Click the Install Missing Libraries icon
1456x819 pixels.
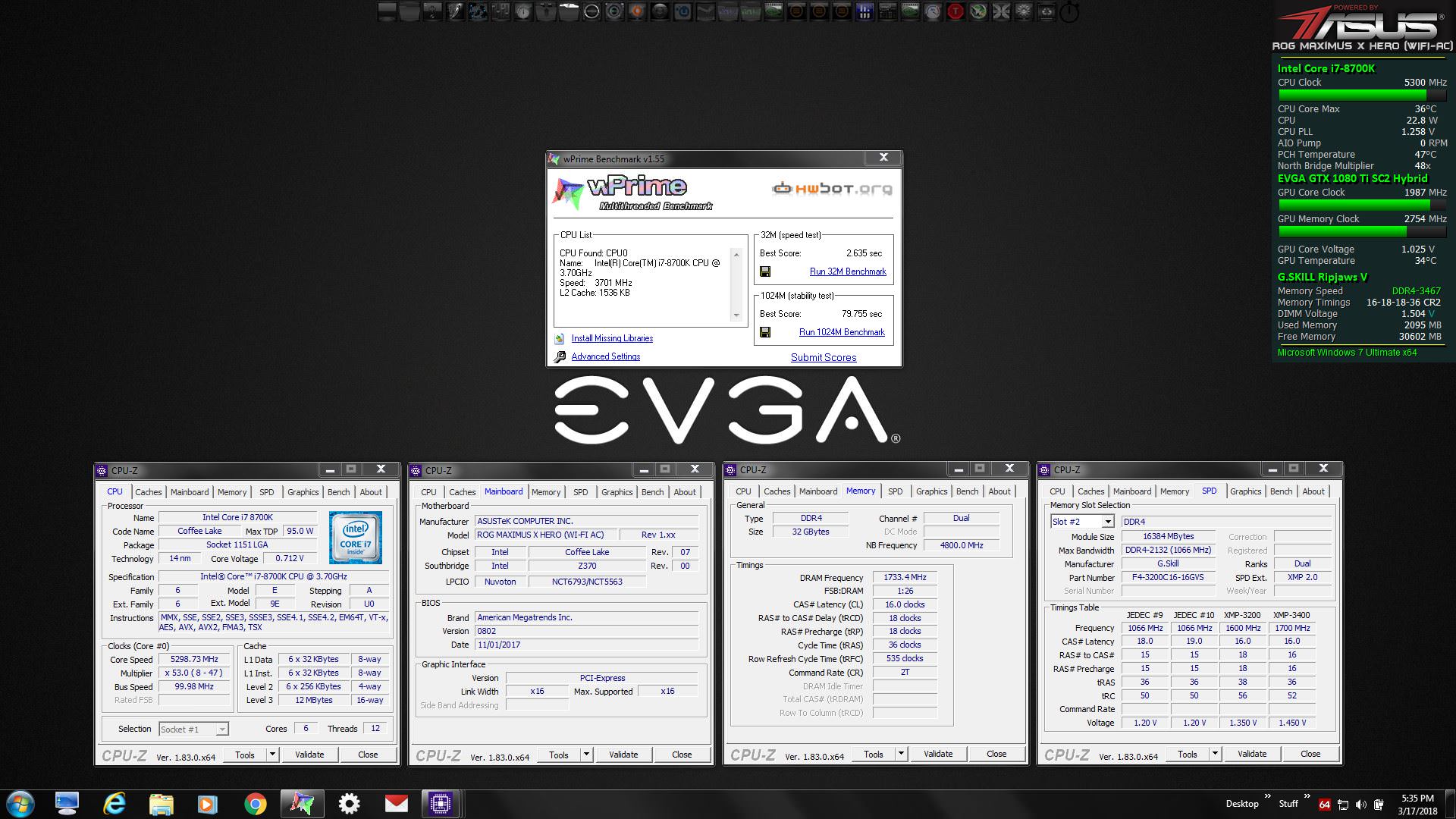[560, 339]
